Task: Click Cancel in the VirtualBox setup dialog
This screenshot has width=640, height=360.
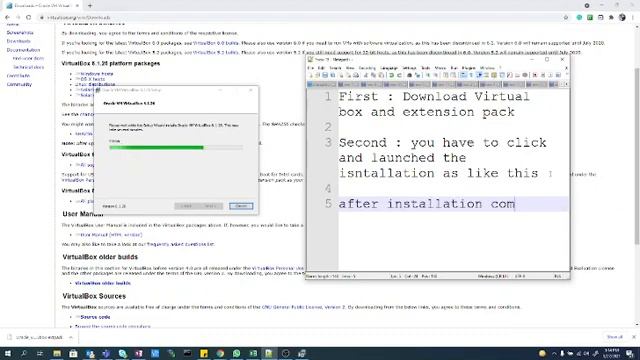Action: click(x=241, y=206)
